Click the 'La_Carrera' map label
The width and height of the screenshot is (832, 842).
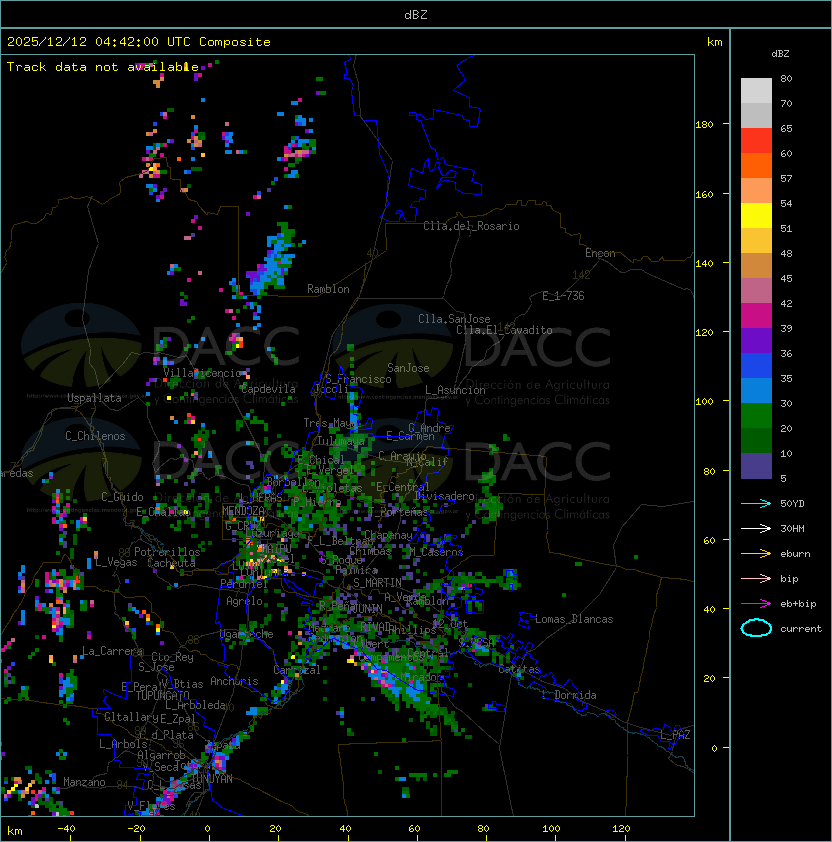click(113, 651)
